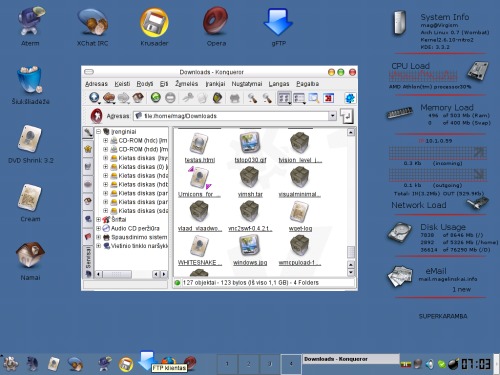Viewport: 500px width, 375px height.
Task: Click Firefox launcher in the bottom panel
Action: coord(169,362)
